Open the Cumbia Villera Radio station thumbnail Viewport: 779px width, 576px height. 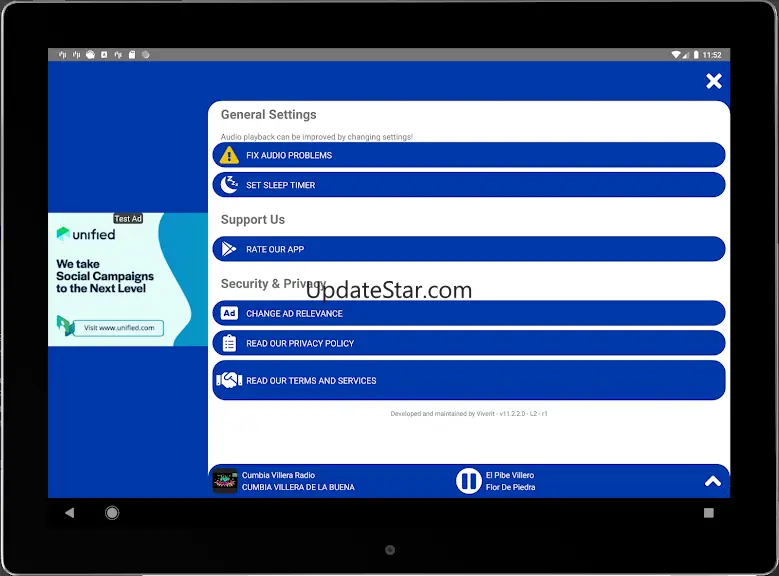[225, 481]
